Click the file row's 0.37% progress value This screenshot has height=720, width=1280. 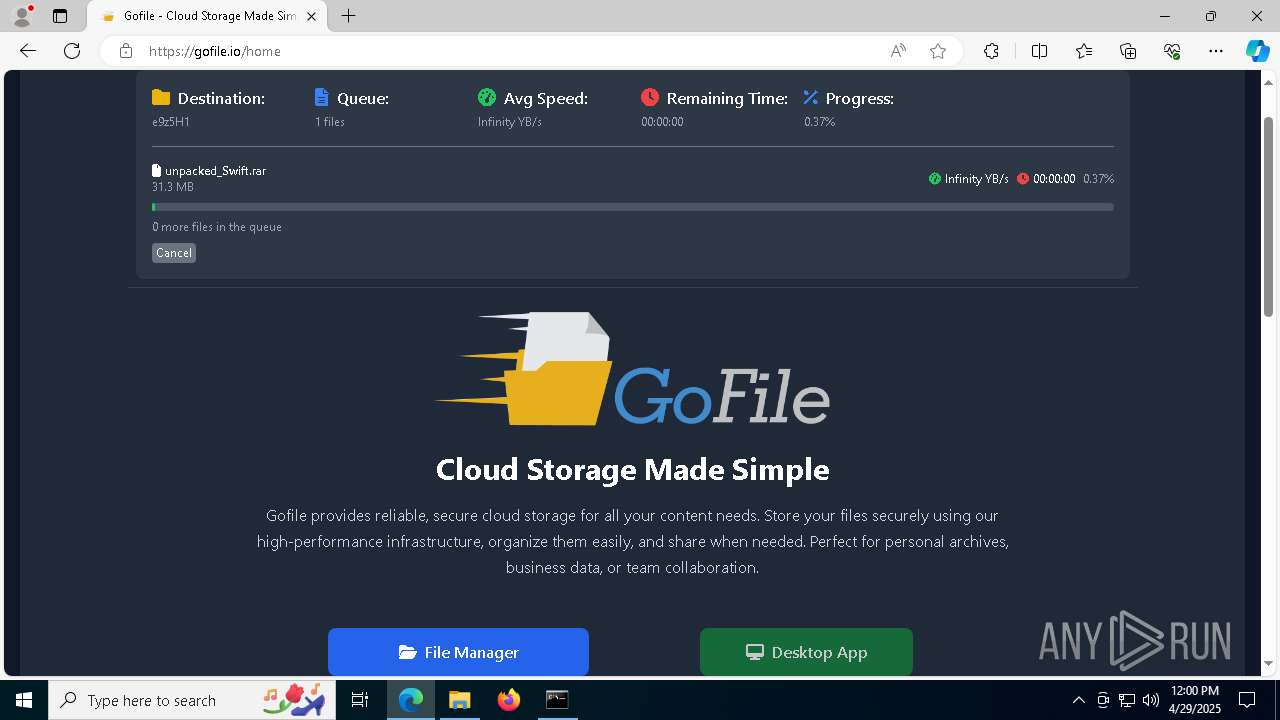point(1099,179)
